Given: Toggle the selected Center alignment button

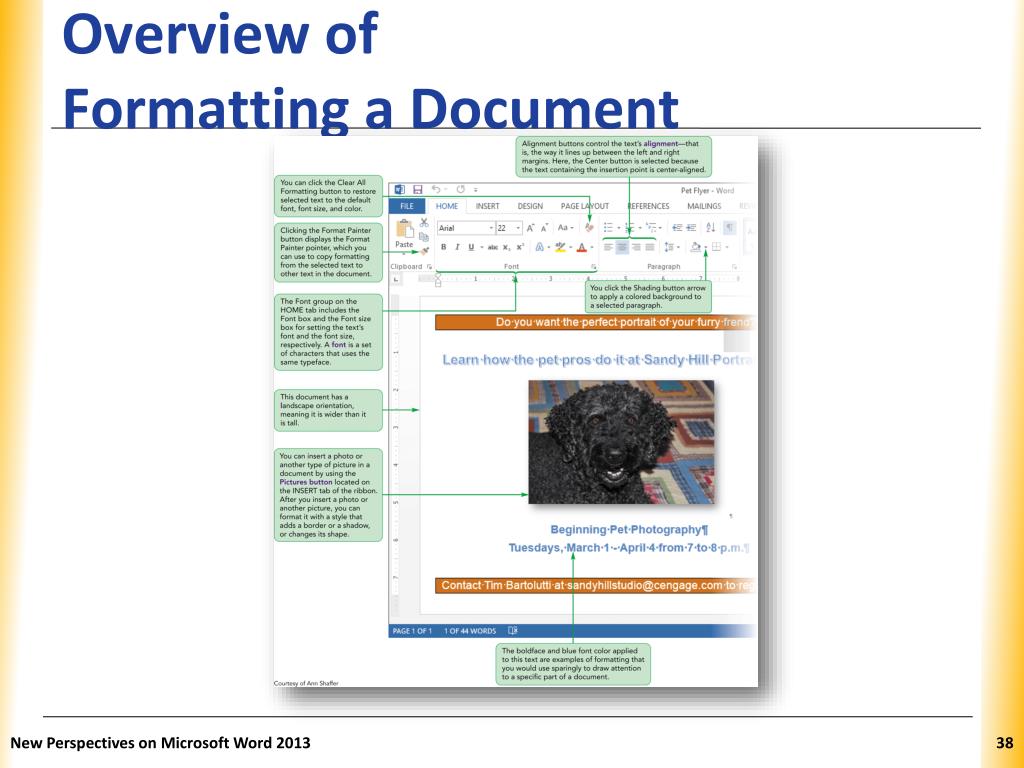Looking at the screenshot, I should coord(622,247).
